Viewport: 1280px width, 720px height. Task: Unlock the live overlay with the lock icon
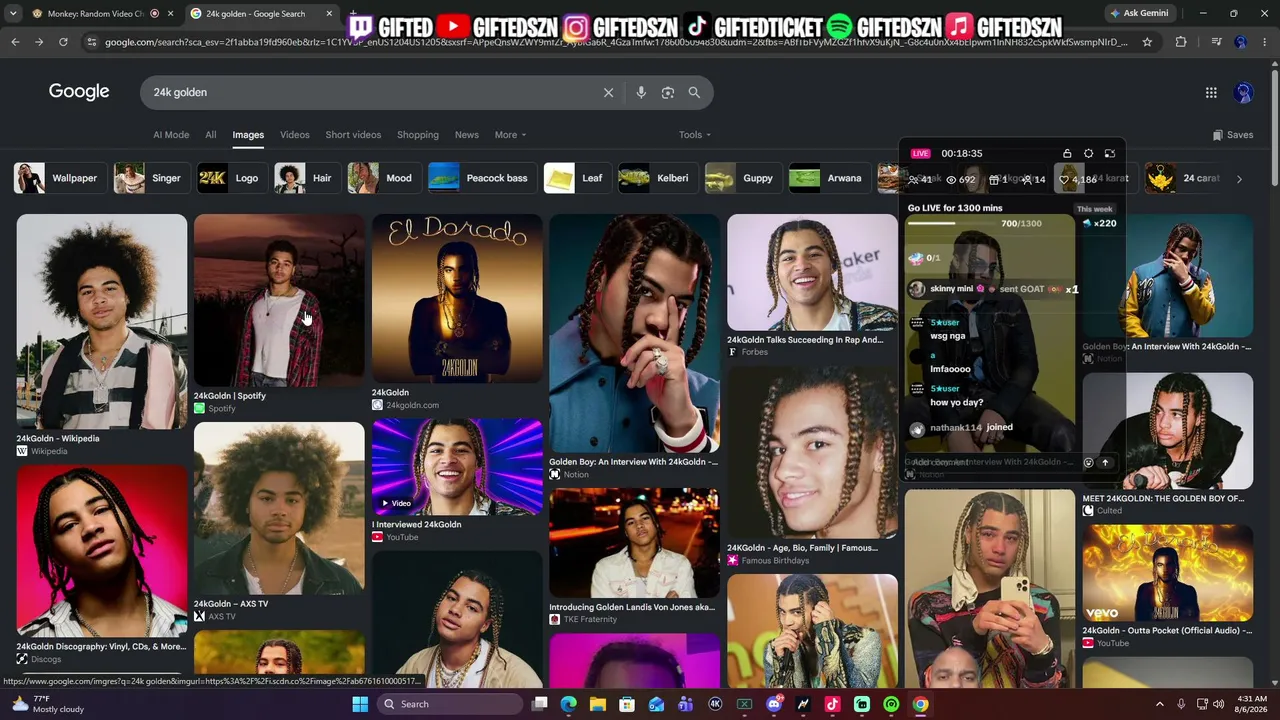tap(1067, 153)
